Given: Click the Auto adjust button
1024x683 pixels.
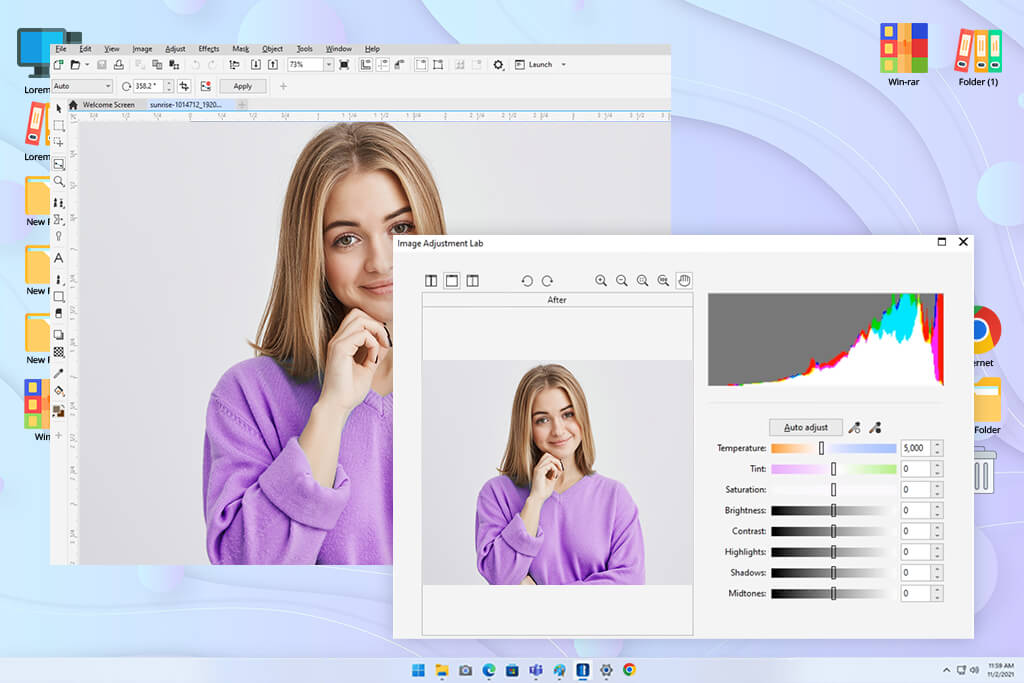Looking at the screenshot, I should click(x=806, y=428).
